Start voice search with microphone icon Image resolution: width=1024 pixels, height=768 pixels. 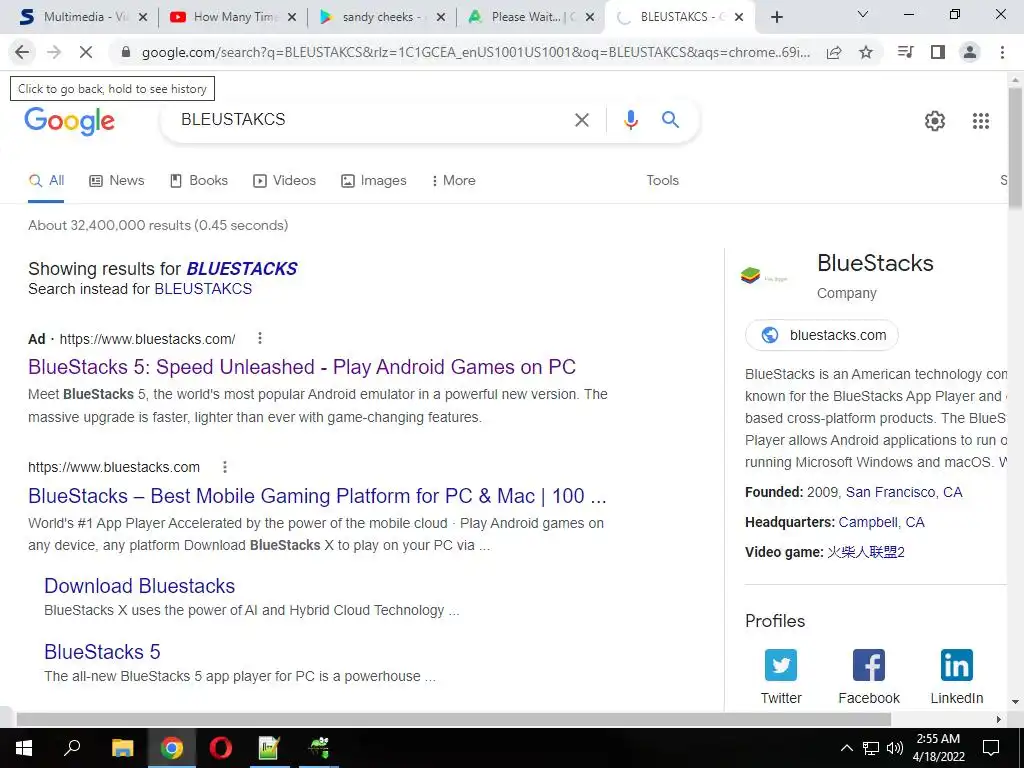(x=630, y=120)
